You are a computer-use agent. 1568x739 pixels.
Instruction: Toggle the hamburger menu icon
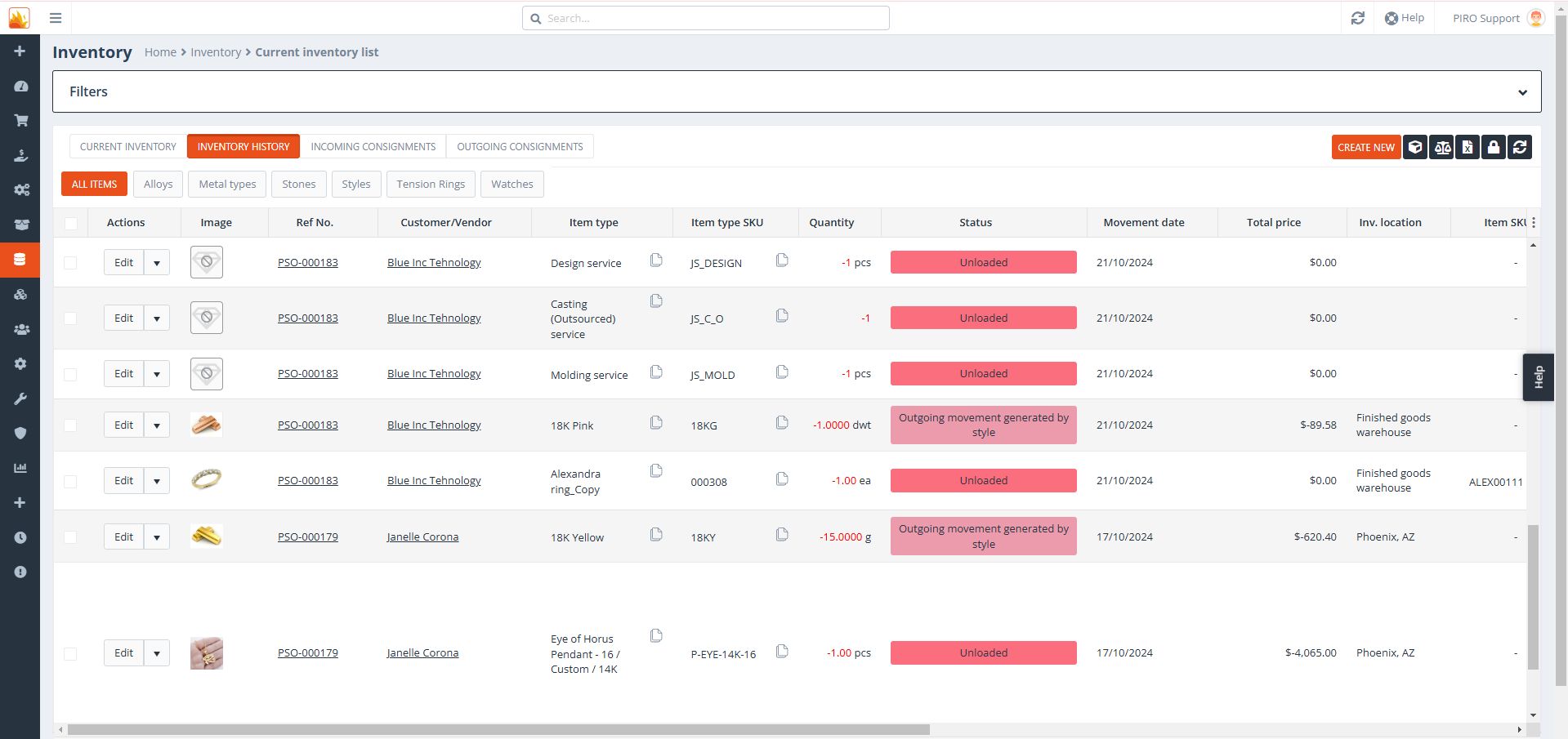pos(56,18)
